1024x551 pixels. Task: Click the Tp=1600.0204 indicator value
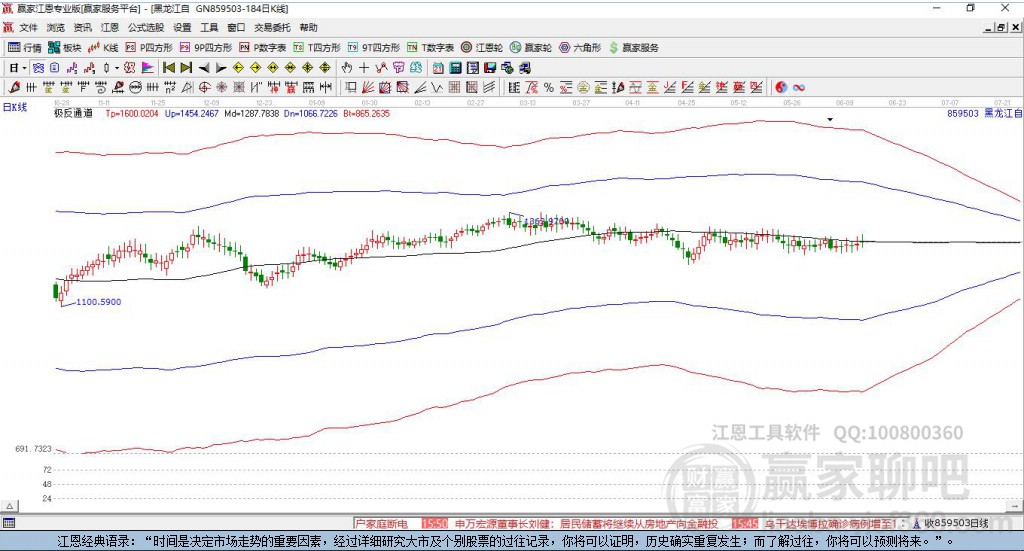132,114
